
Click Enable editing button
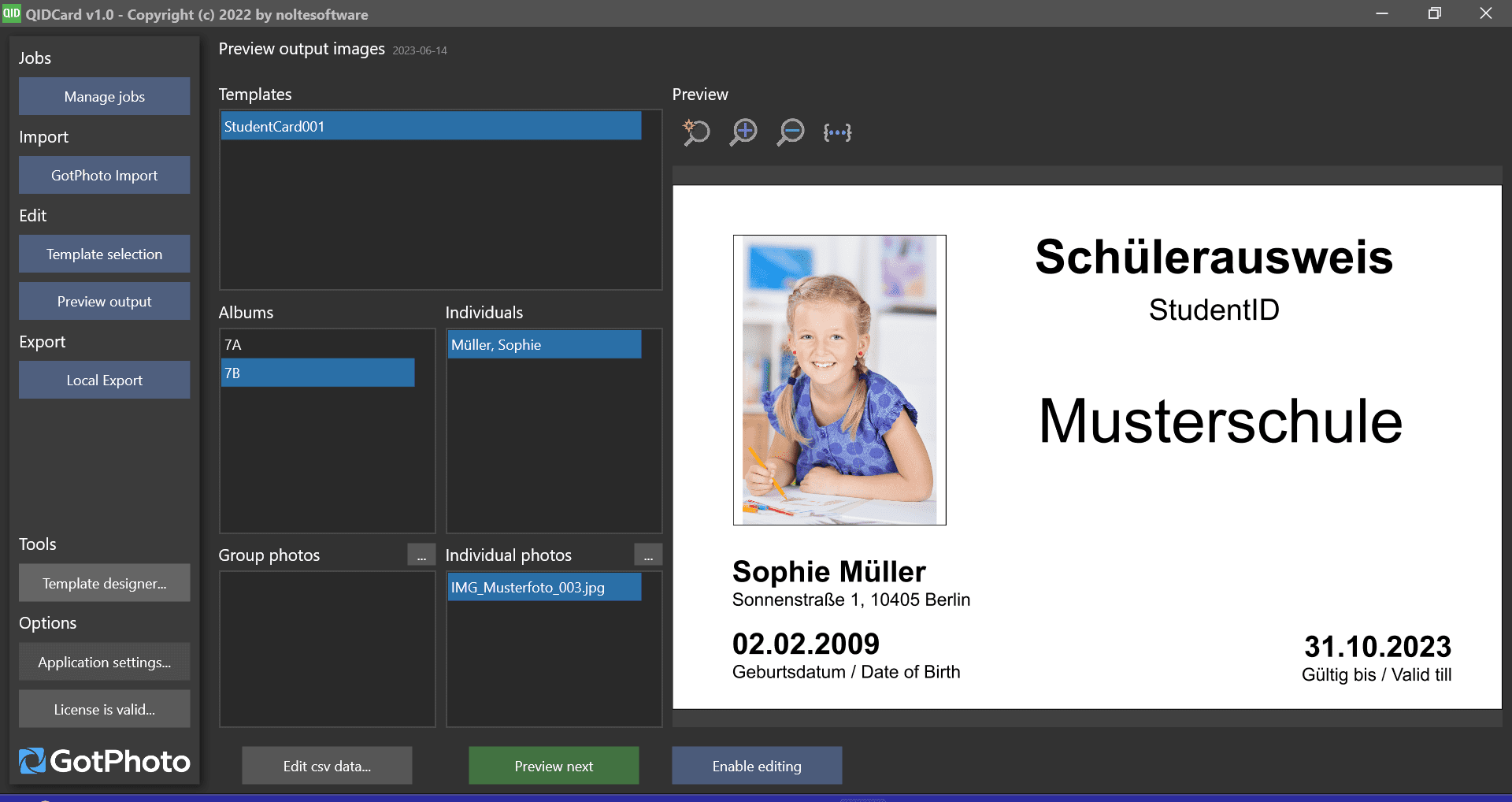point(757,766)
